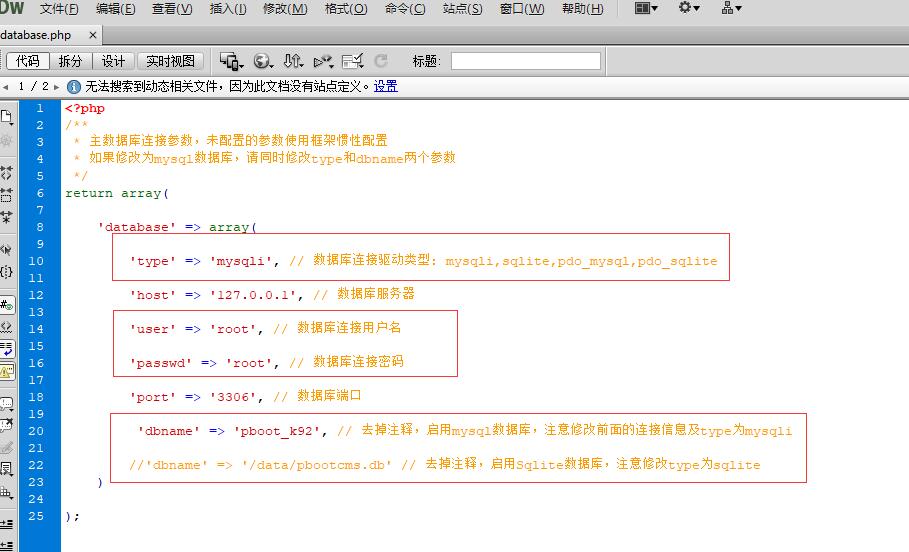Click the balance braces {i} icon
Viewport: 909px width, 552px height.
[x=7, y=271]
